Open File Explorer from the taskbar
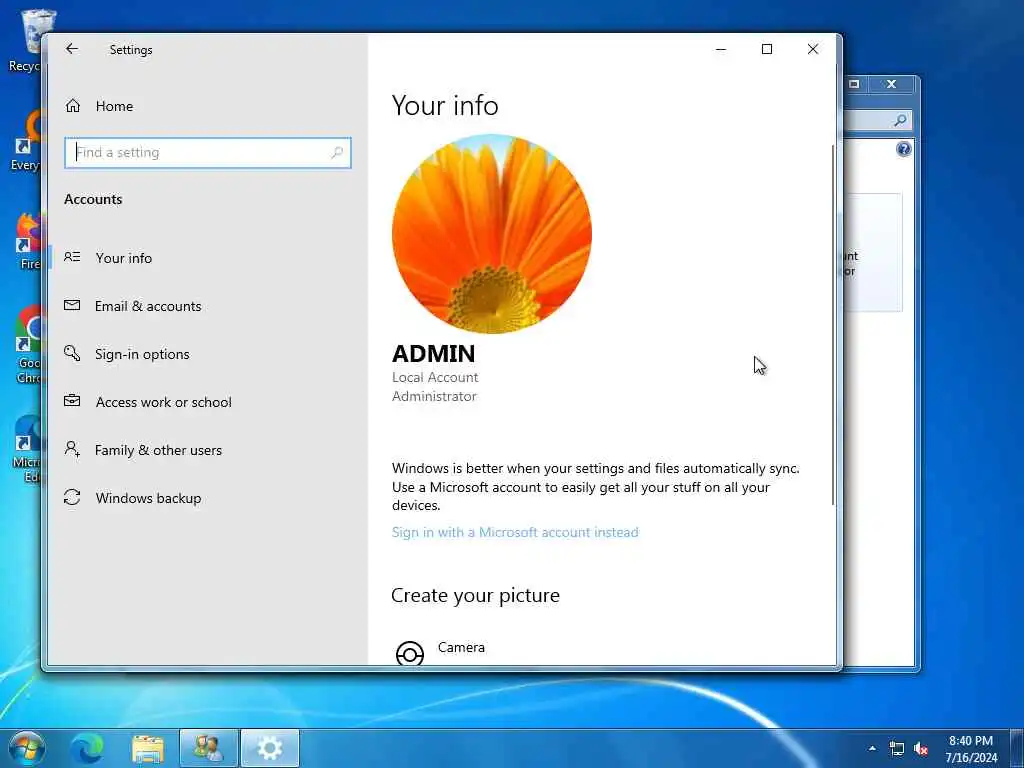This screenshot has width=1024, height=768. [x=148, y=748]
